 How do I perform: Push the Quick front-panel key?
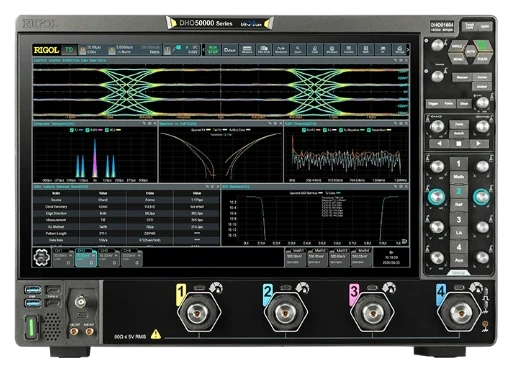485,26
